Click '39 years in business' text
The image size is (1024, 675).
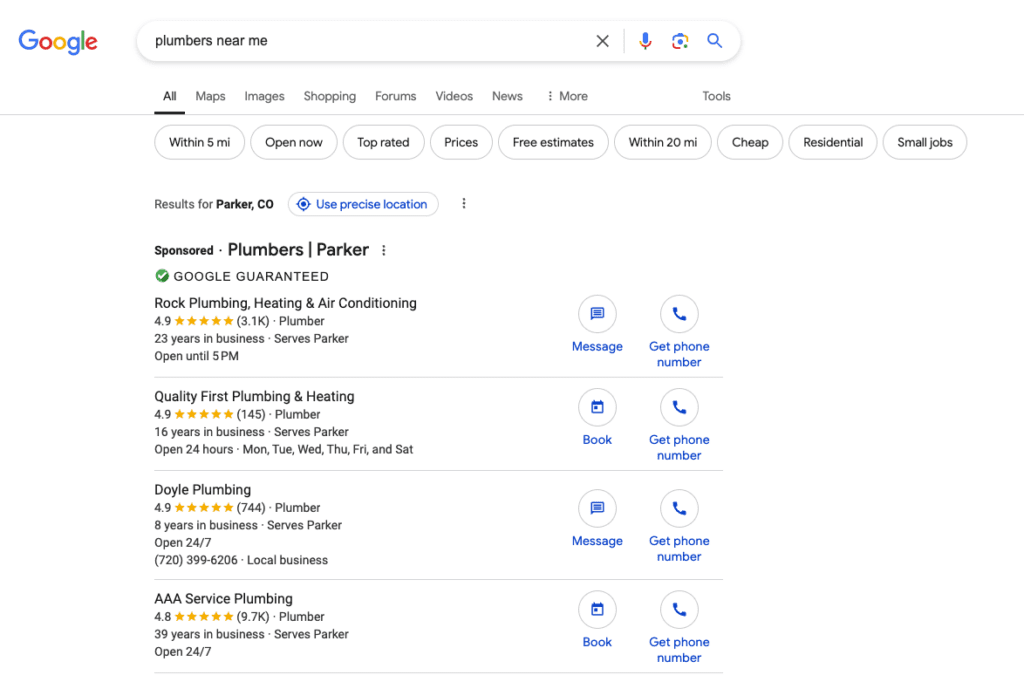pyautogui.click(x=209, y=635)
